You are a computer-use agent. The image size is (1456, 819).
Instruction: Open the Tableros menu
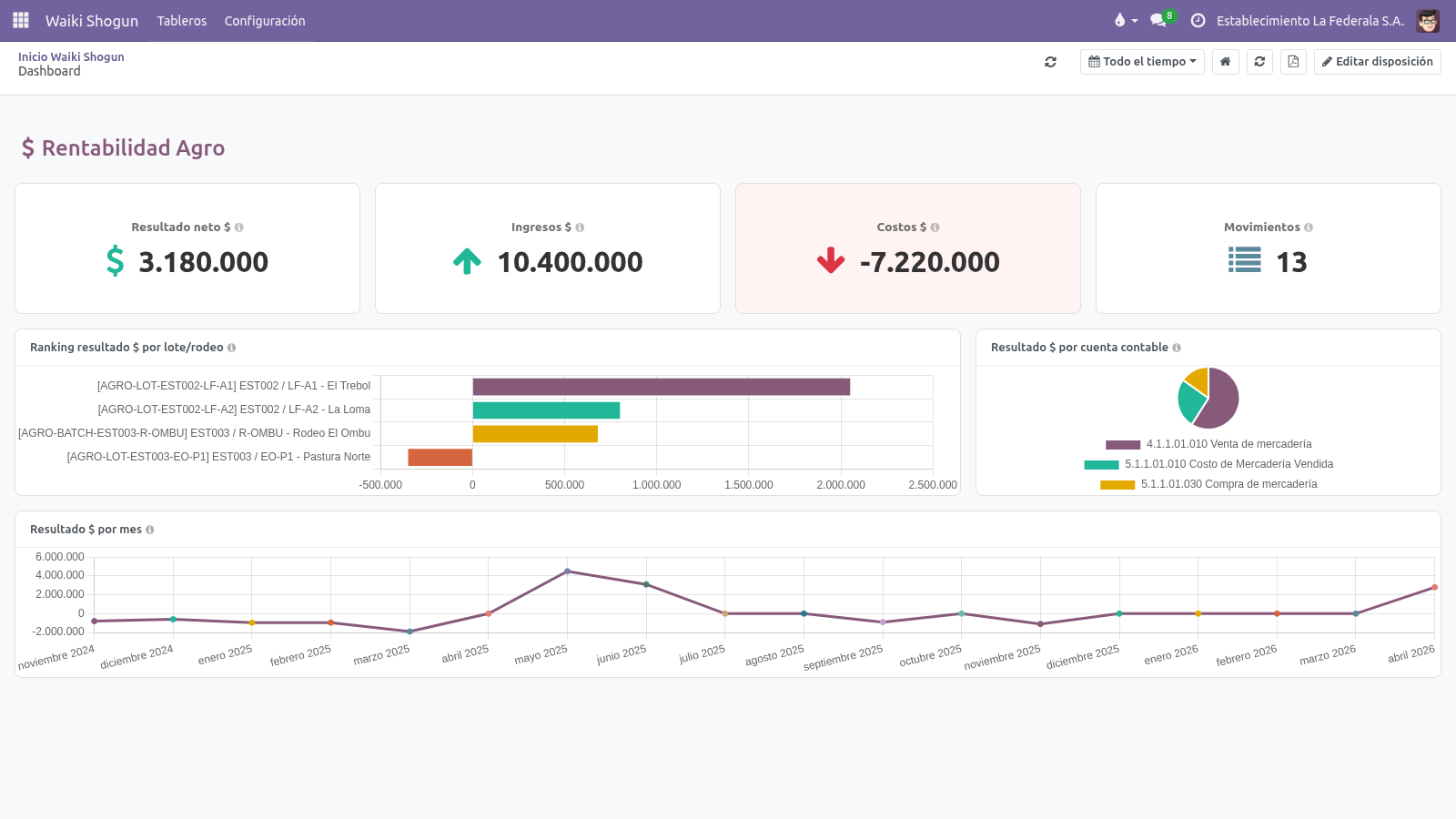(x=182, y=20)
